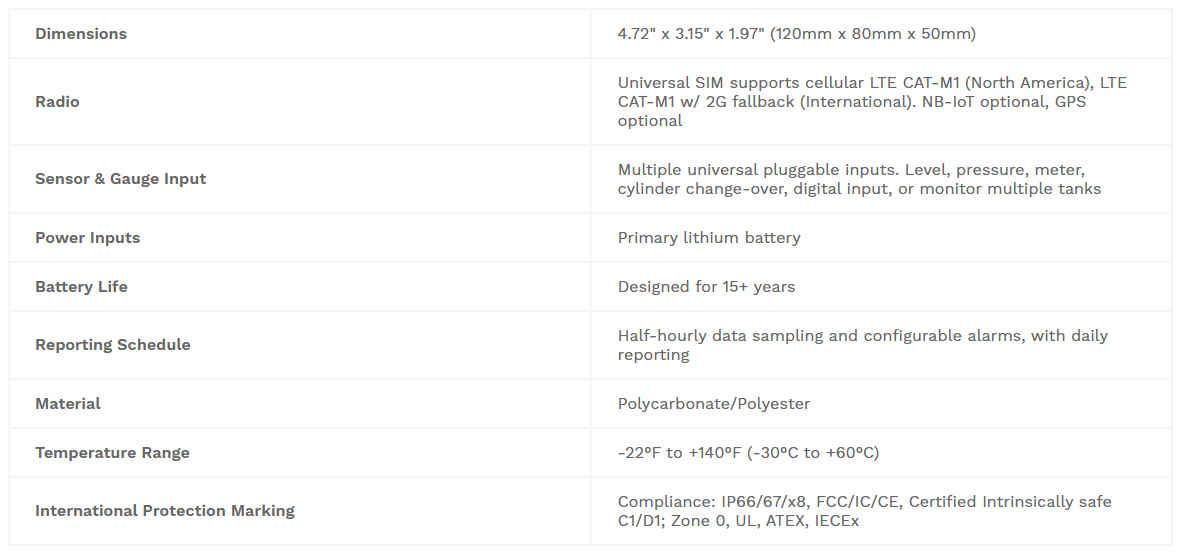This screenshot has height=559, width=1185.
Task: Select the -22°F to +140°F temperature value
Action: tap(748, 453)
